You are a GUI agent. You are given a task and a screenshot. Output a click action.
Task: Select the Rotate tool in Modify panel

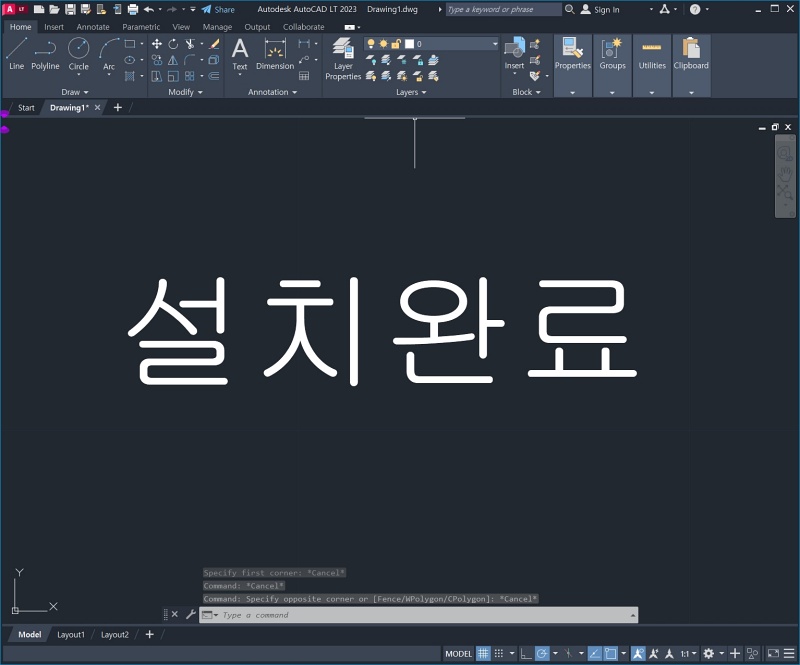pyautogui.click(x=173, y=44)
